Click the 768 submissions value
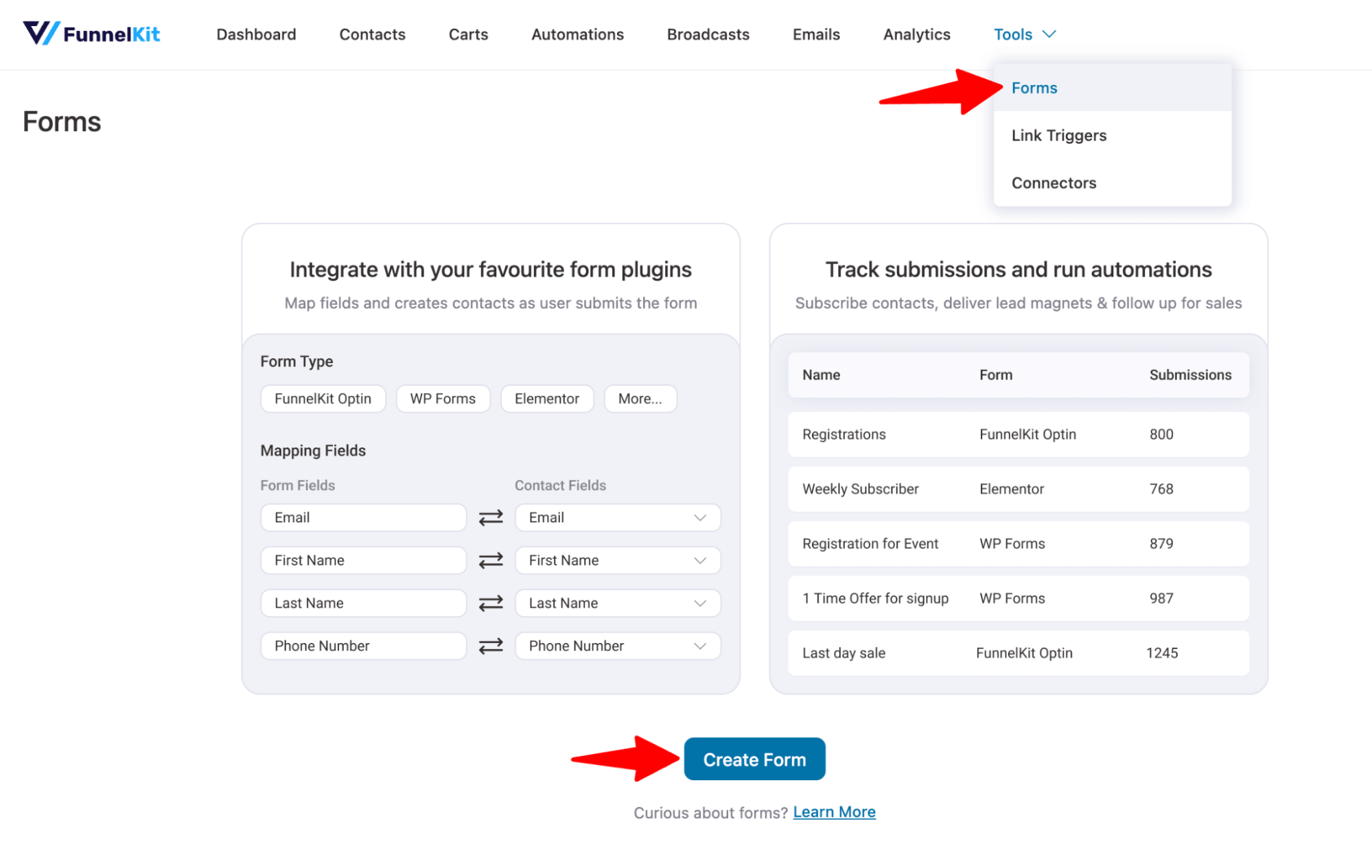The image size is (1372, 868). [1161, 489]
